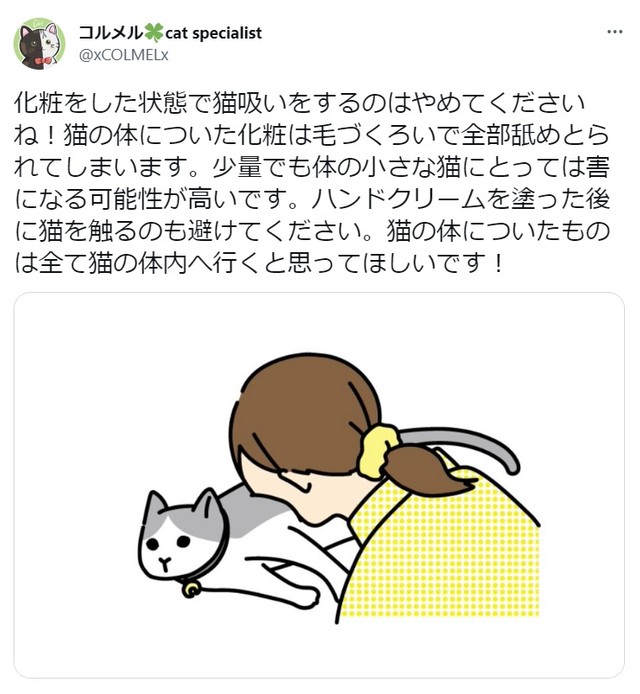640x694 pixels.
Task: Open the three-dot more options menu
Action: pos(615,32)
